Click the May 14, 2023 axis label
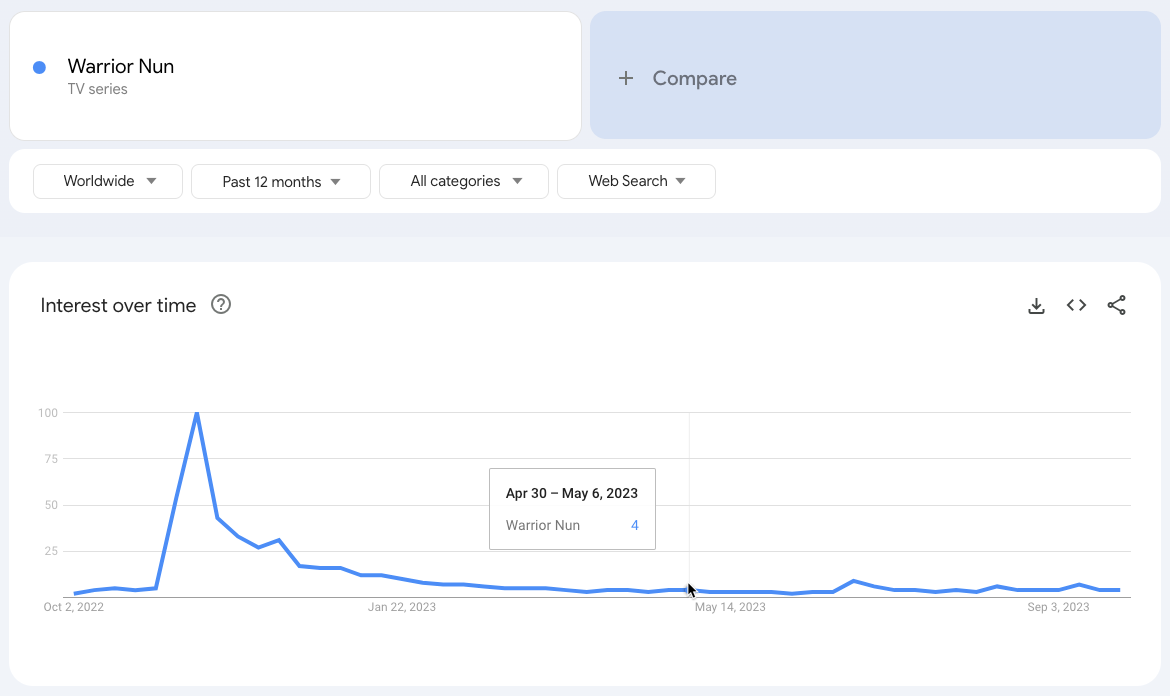1170x696 pixels. (x=730, y=606)
